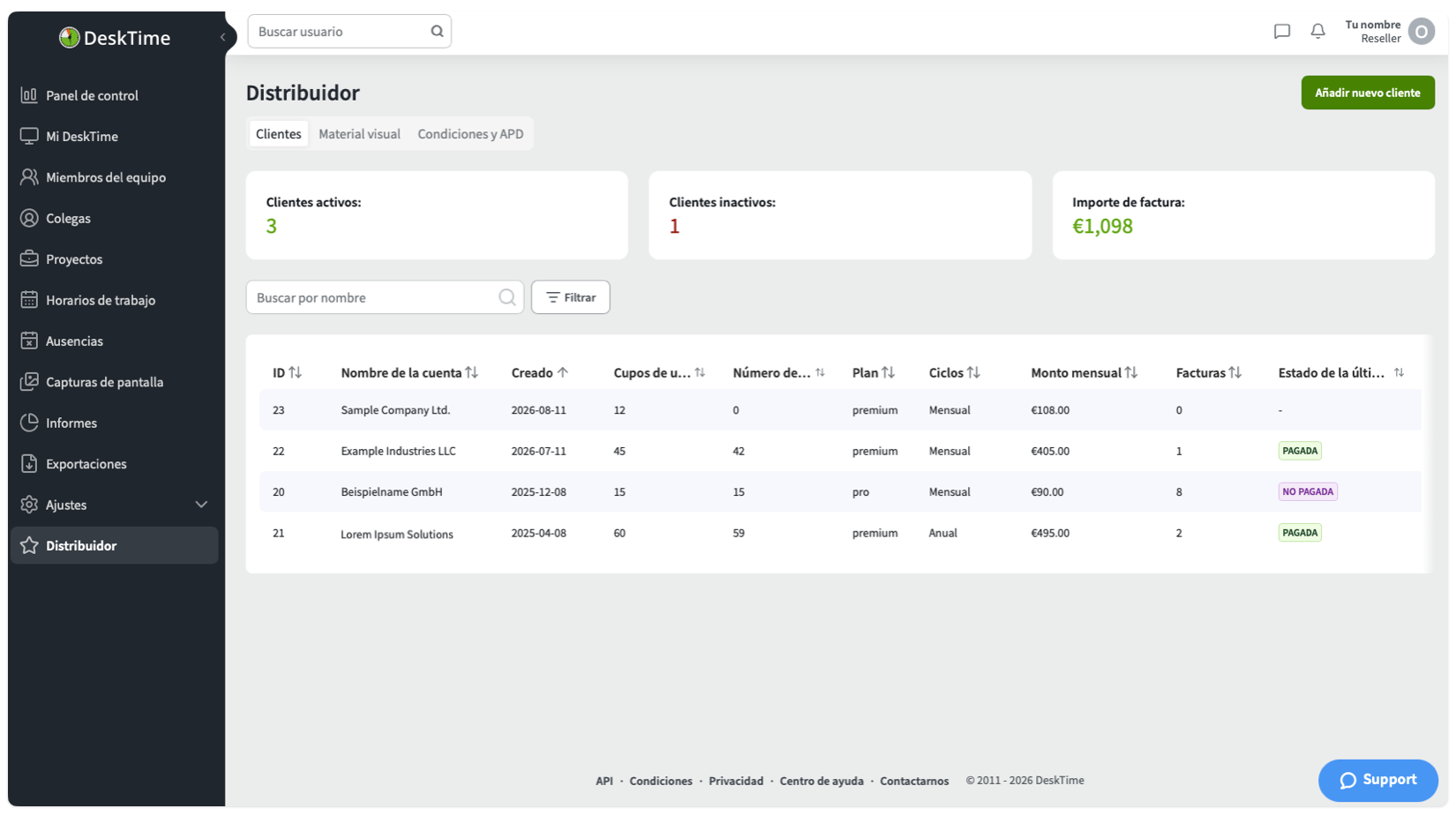Switch to Condiciones y APD tab
Image resolution: width=1456 pixels, height=816 pixels.
pyautogui.click(x=470, y=134)
